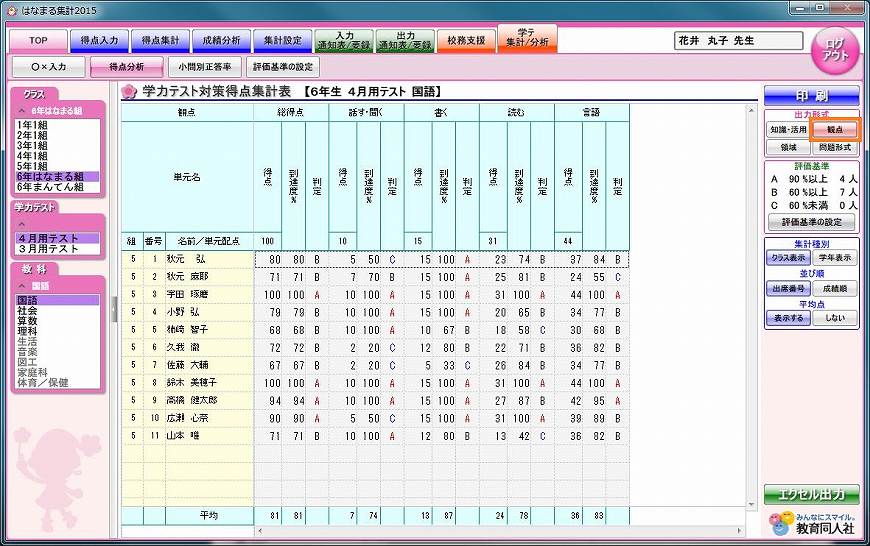This screenshot has height=546, width=870.
Task: Set output format to 領域
Action: click(x=788, y=147)
